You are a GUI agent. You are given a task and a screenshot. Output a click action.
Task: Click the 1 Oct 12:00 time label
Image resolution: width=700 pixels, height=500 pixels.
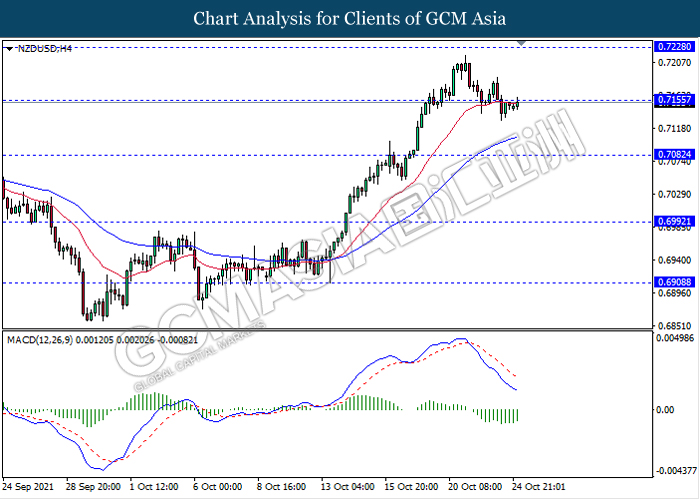click(154, 487)
